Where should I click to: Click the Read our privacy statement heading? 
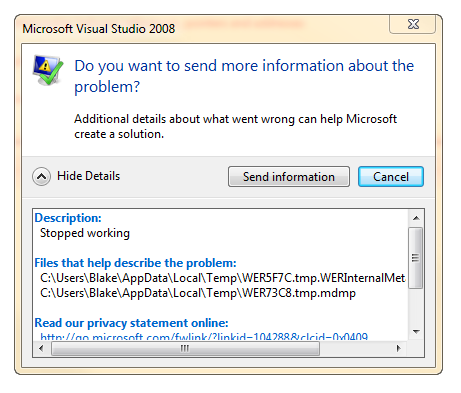click(x=131, y=323)
